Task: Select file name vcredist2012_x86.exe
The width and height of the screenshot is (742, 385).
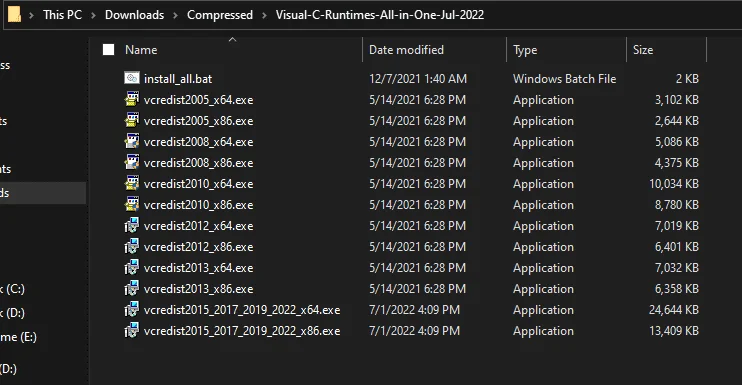Action: pyautogui.click(x=198, y=246)
